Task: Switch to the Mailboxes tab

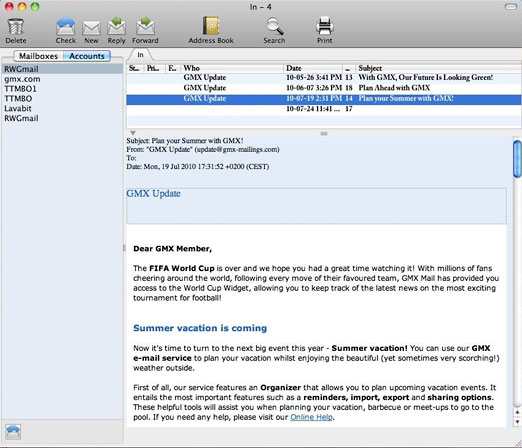Action: (x=38, y=56)
